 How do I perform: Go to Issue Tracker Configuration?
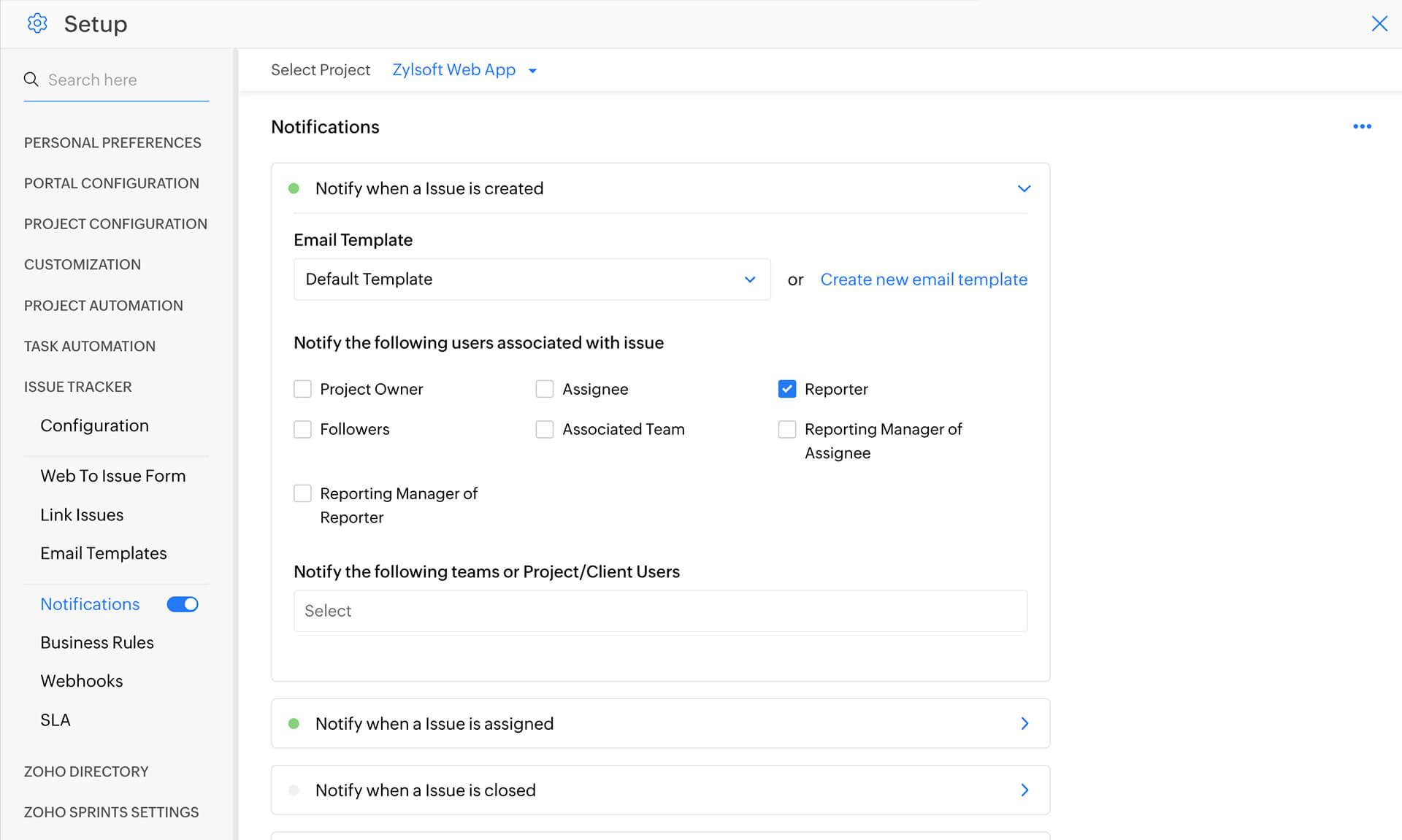pos(94,425)
